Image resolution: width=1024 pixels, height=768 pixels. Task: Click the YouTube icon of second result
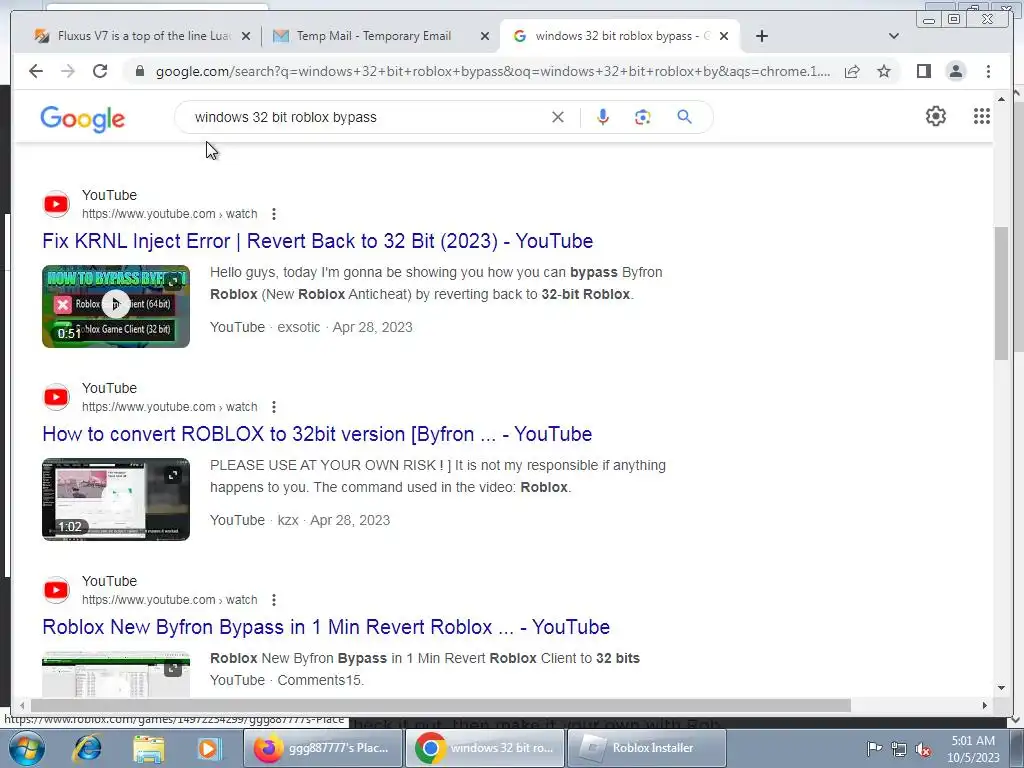click(56, 397)
